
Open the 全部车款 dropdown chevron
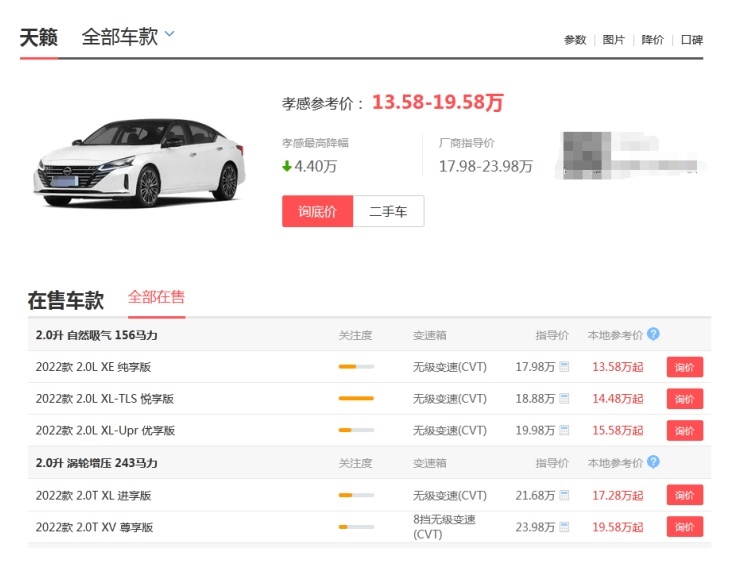click(x=170, y=34)
